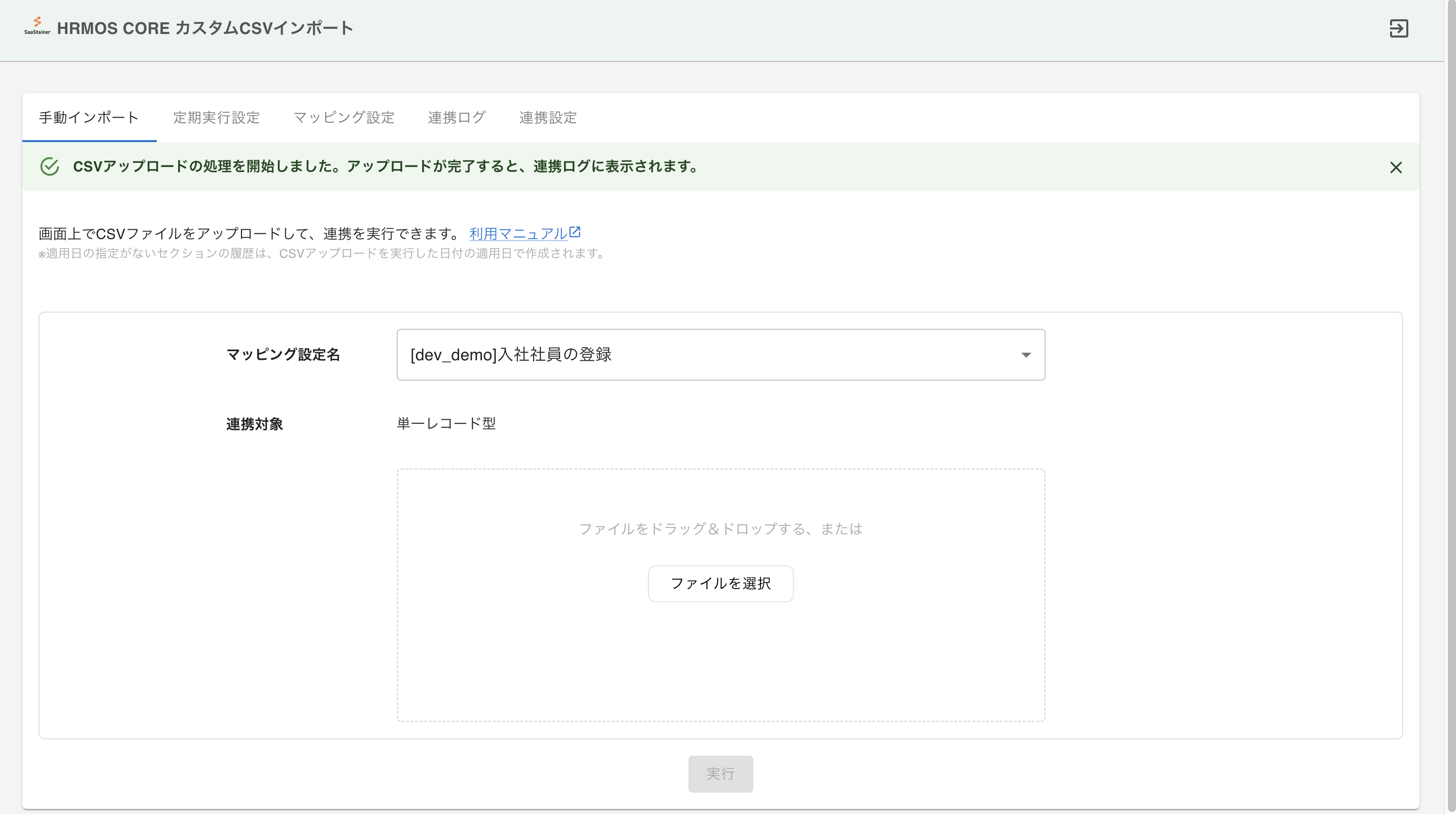
Task: Switch to the マッピング設定 tab
Action: pos(343,118)
